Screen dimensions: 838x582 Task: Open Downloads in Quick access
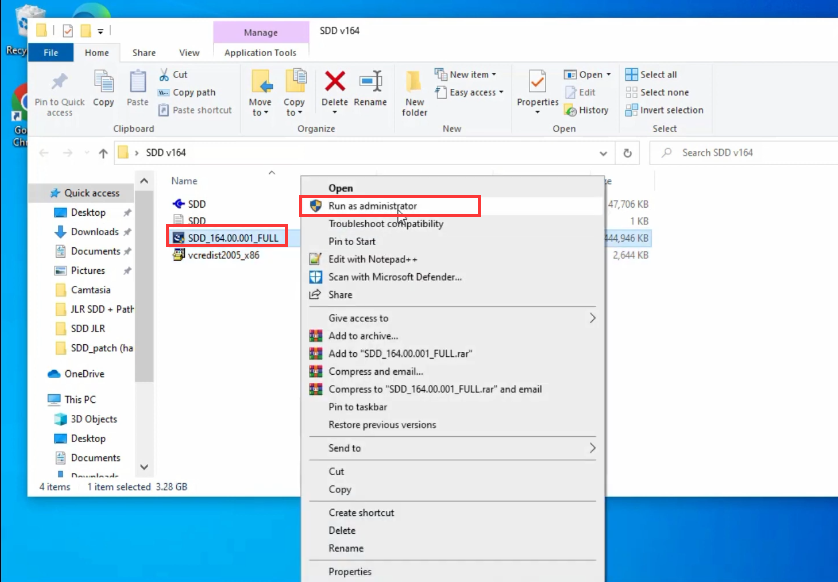95,231
